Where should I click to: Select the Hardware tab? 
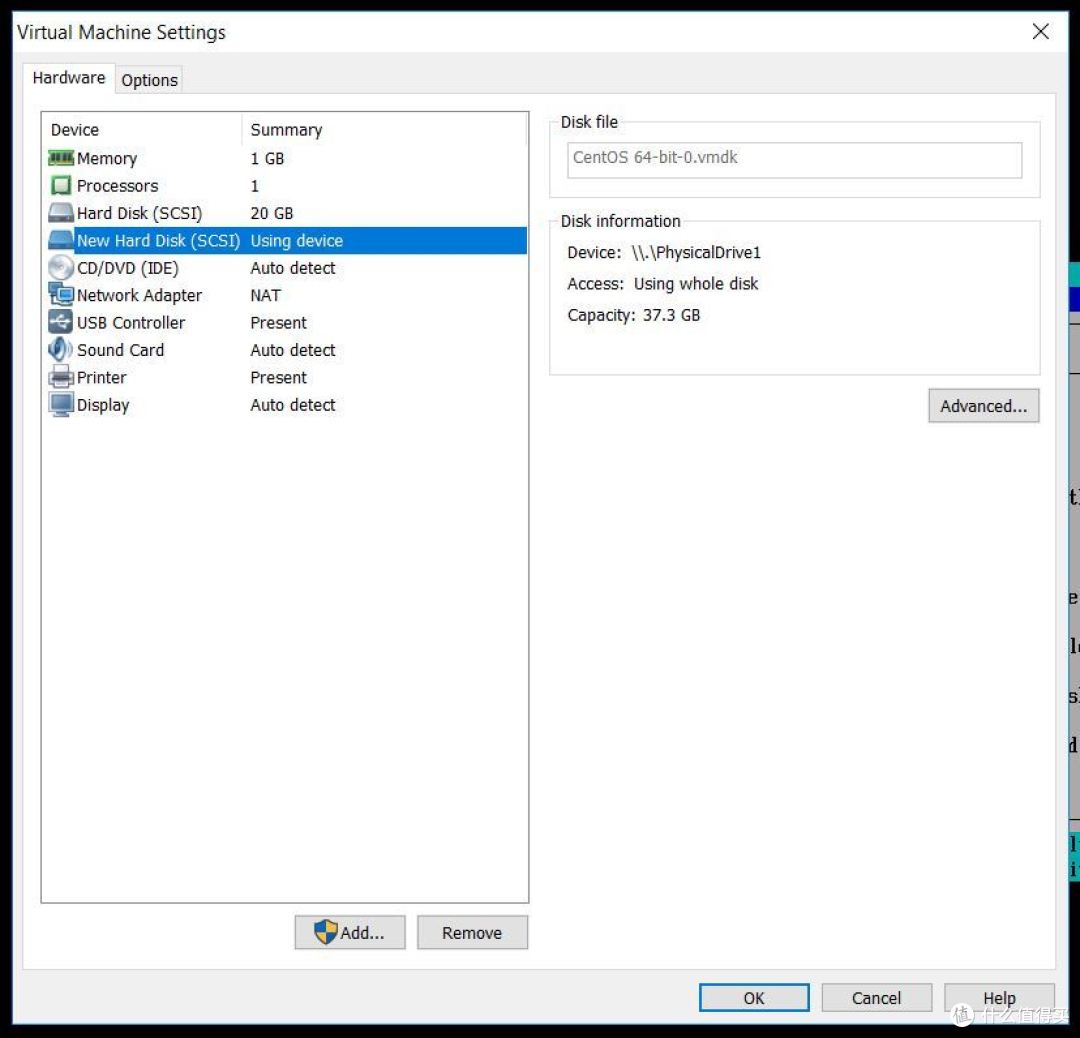pos(69,78)
